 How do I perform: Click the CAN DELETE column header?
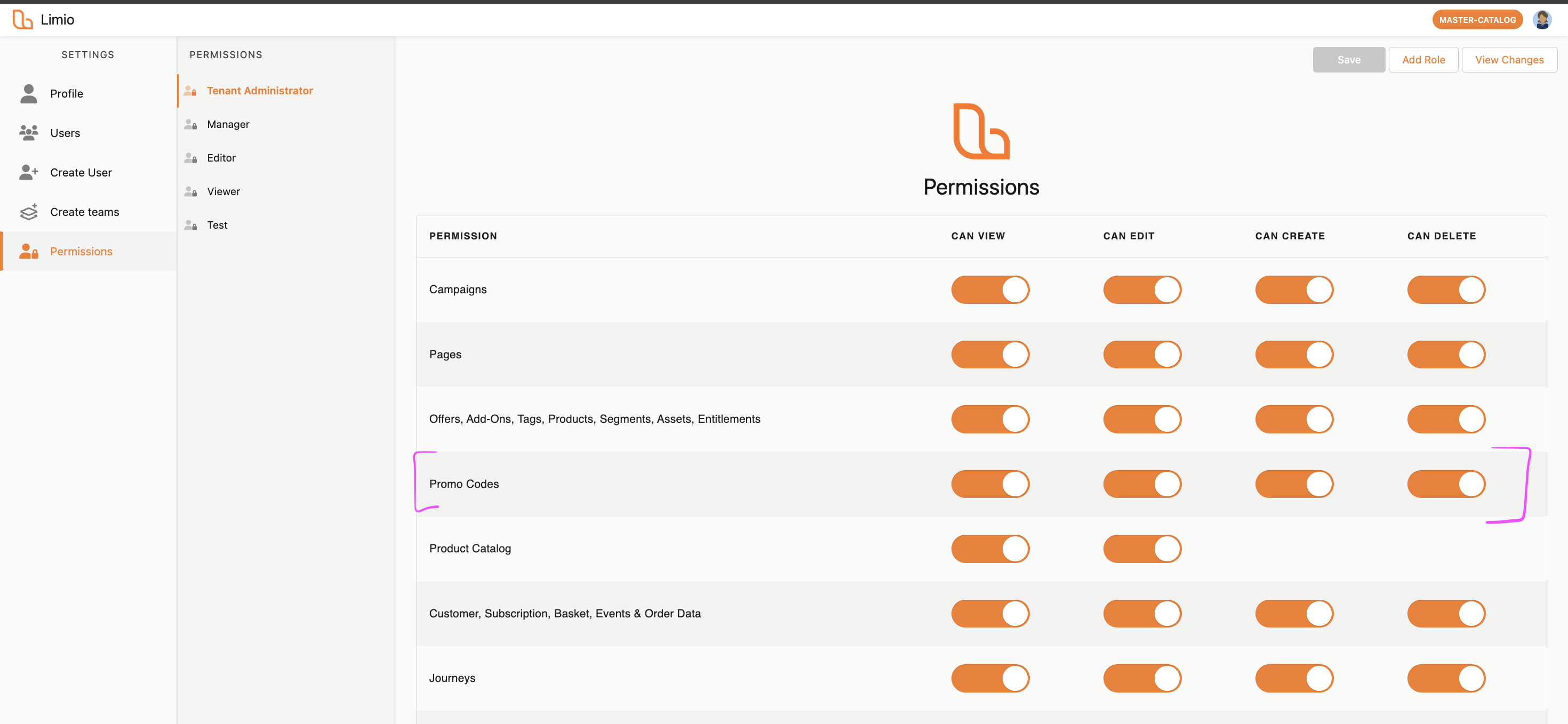point(1442,236)
